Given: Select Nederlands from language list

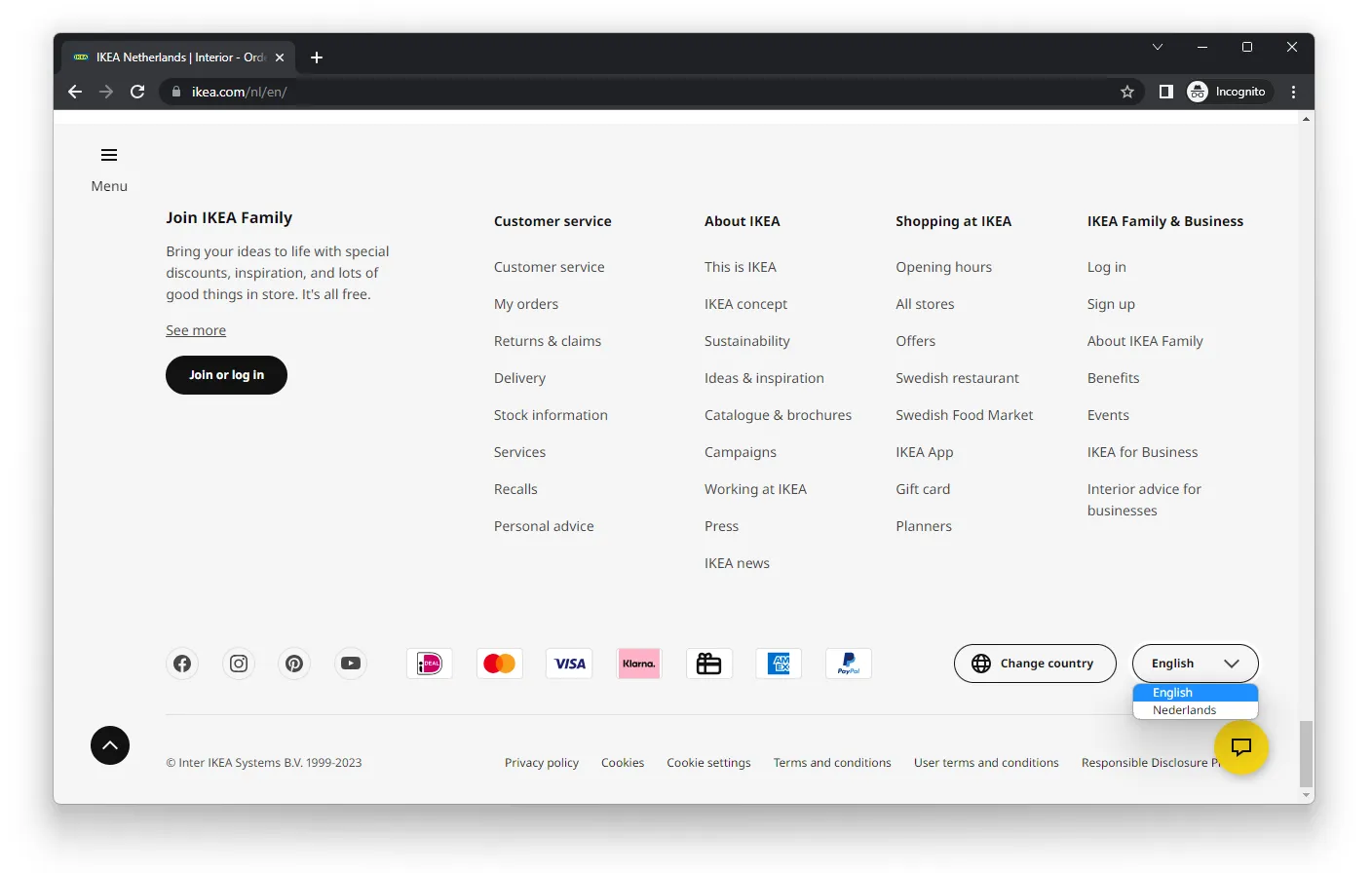Looking at the screenshot, I should pyautogui.click(x=1196, y=710).
